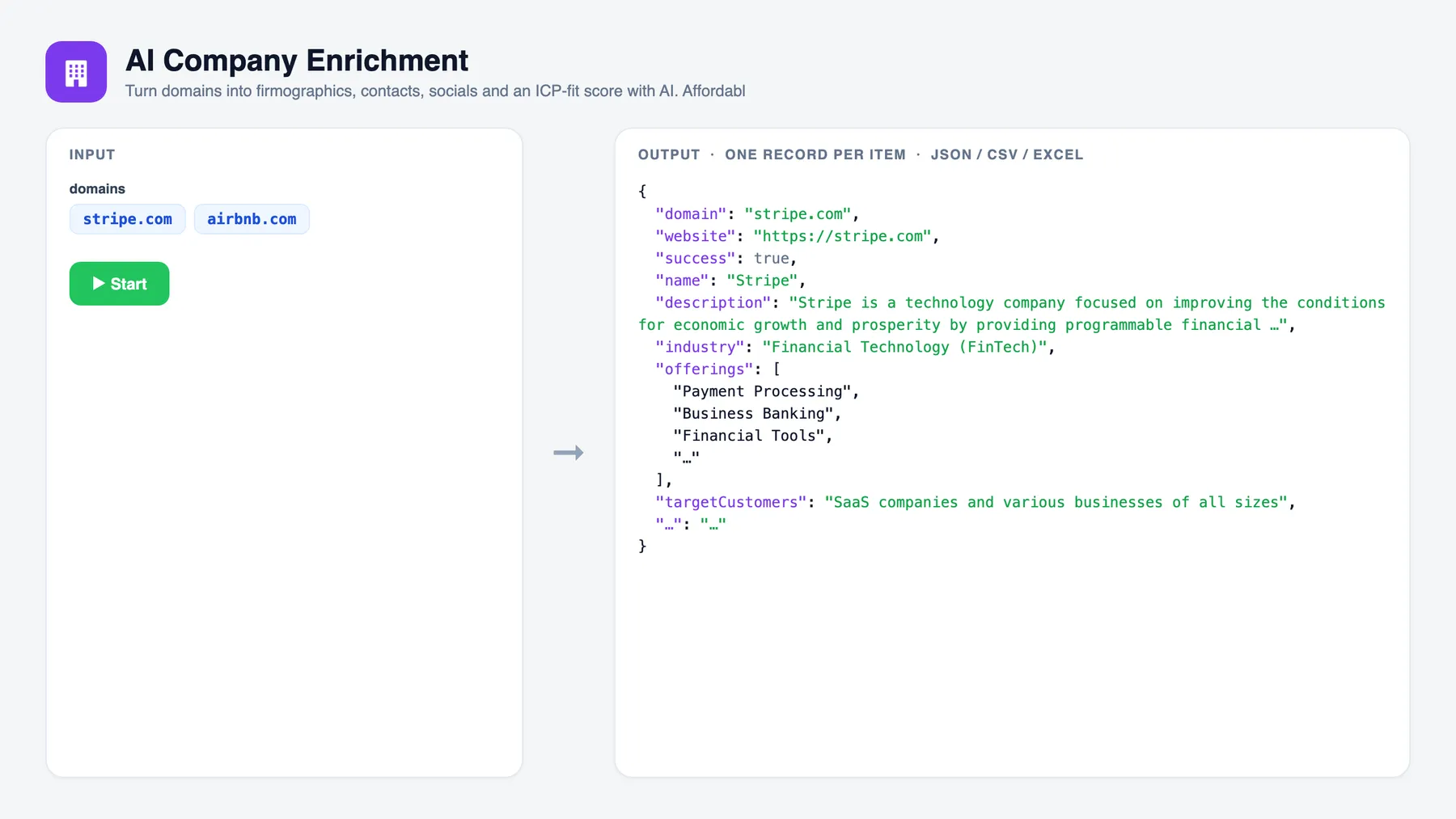Click the AI Company Enrichment title
This screenshot has height=819, width=1456.
coord(297,61)
